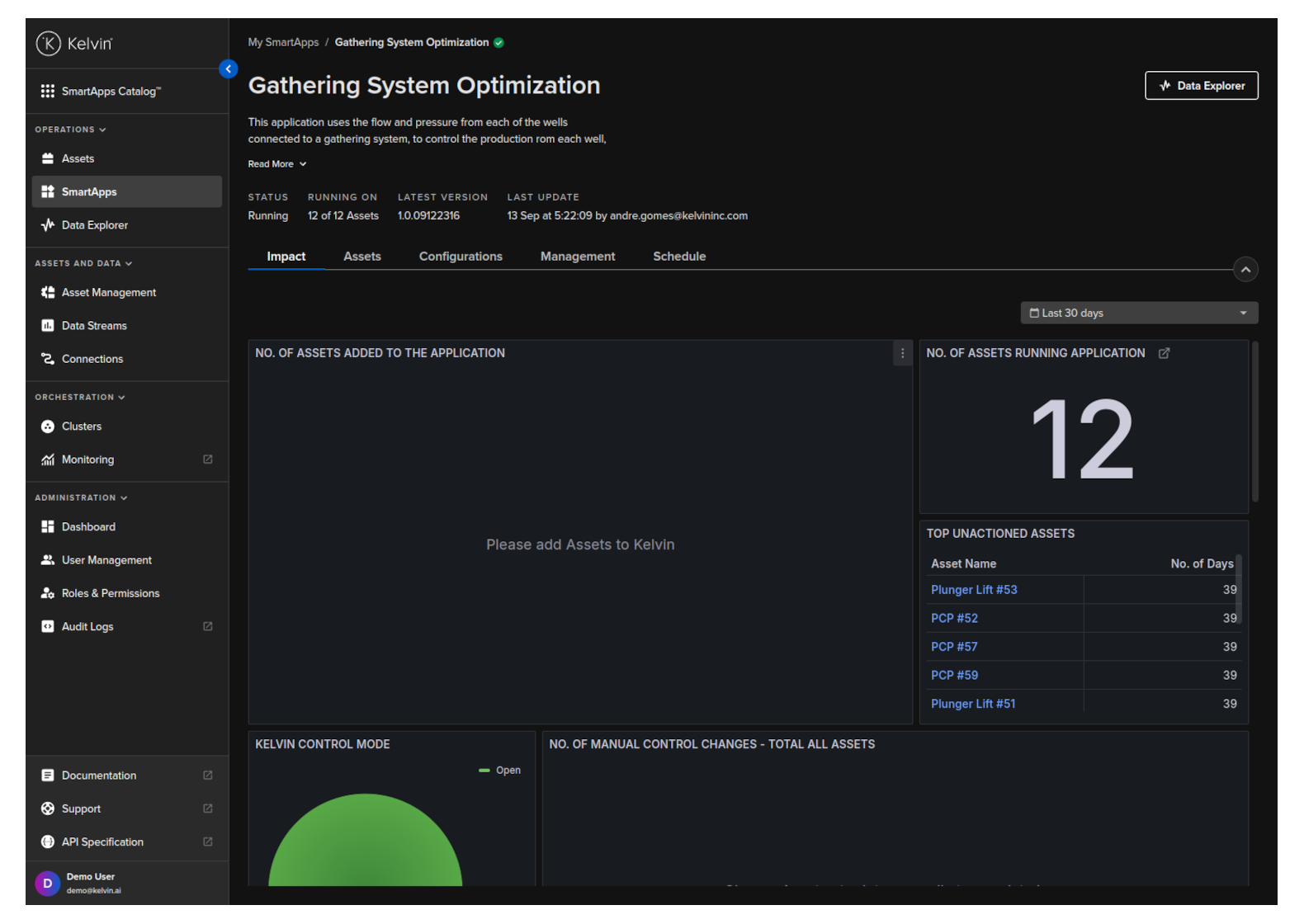The image size is (1304, 924).
Task: Click the Data Explorer button at top right
Action: coord(1201,86)
